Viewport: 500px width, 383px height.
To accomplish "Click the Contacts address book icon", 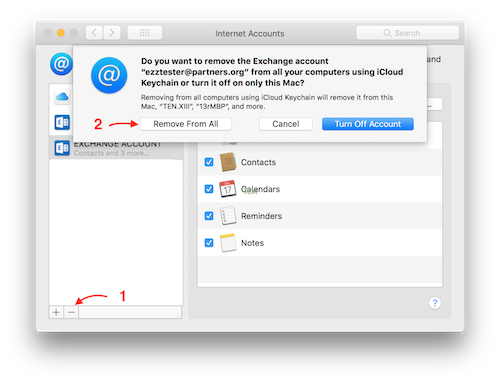I will pos(228,162).
